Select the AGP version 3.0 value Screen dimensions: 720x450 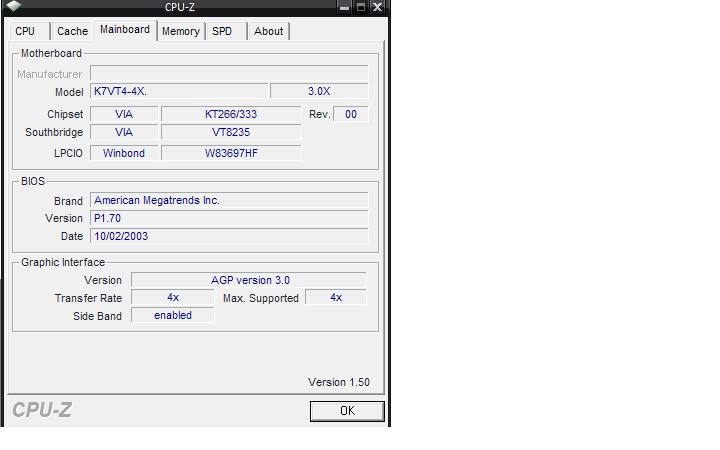(x=249, y=280)
